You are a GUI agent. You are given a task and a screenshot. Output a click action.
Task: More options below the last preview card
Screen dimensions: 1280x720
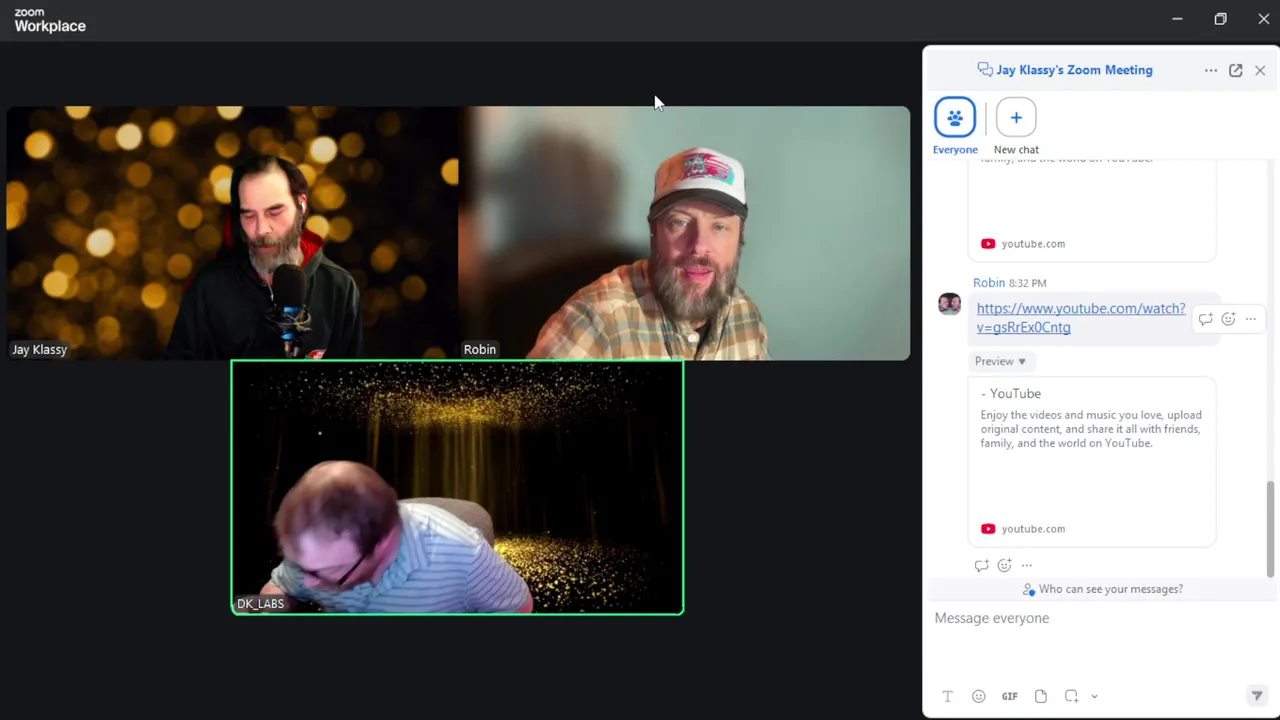click(1027, 565)
